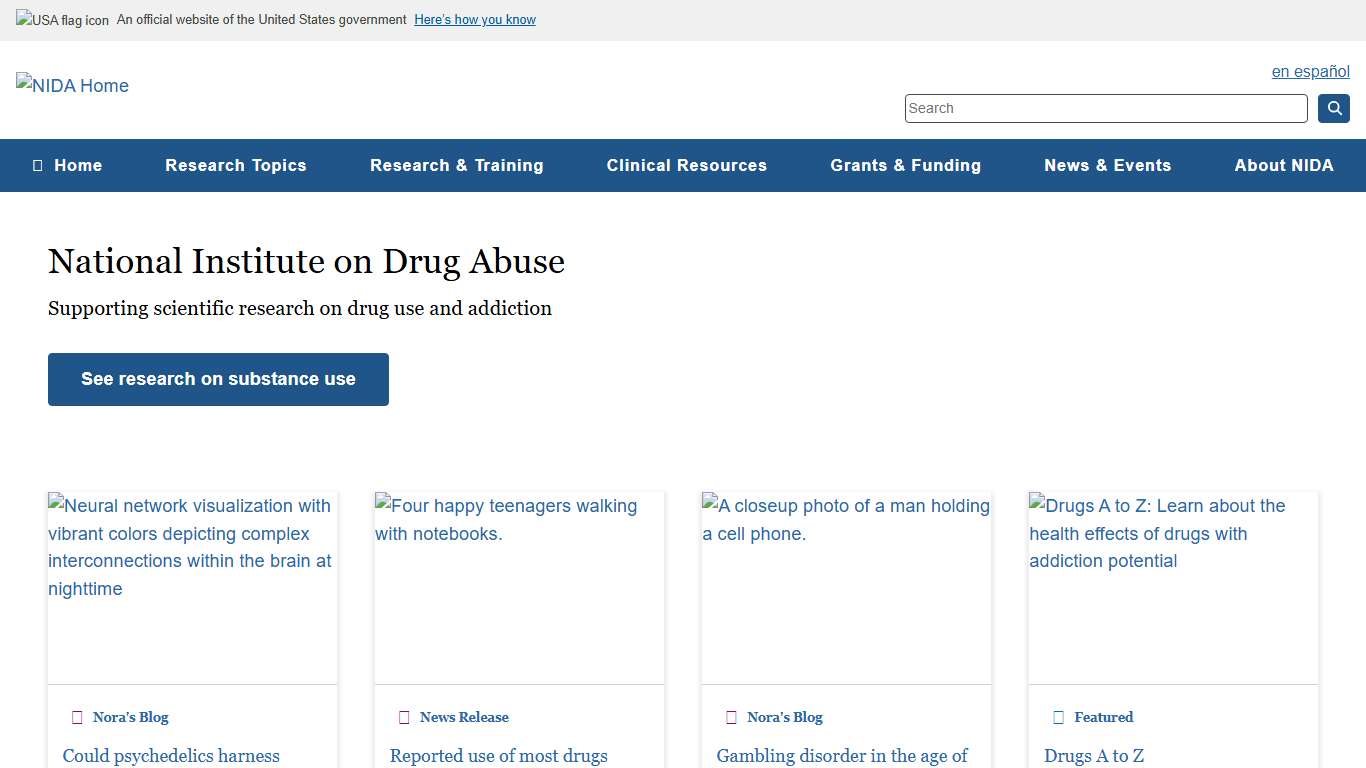Click the search magnifying glass icon
The height and width of the screenshot is (768, 1366).
pyautogui.click(x=1333, y=108)
